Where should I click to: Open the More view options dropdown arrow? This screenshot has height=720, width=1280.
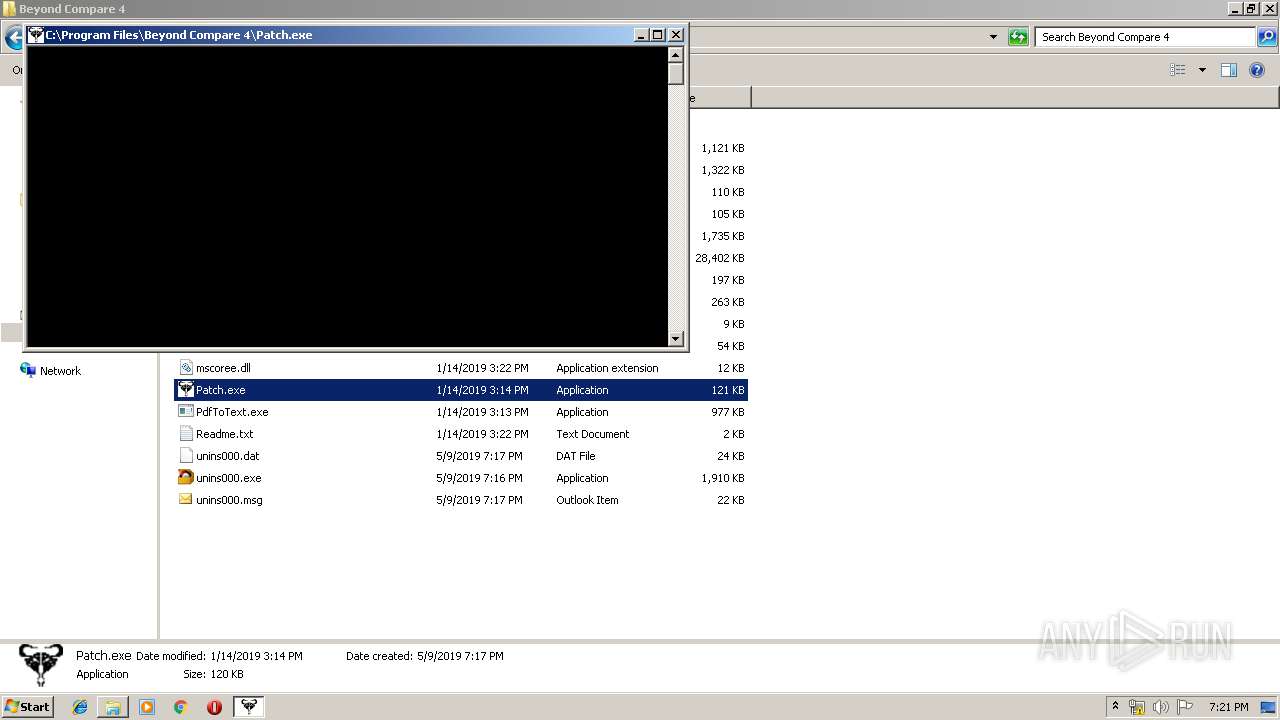pyautogui.click(x=1202, y=70)
